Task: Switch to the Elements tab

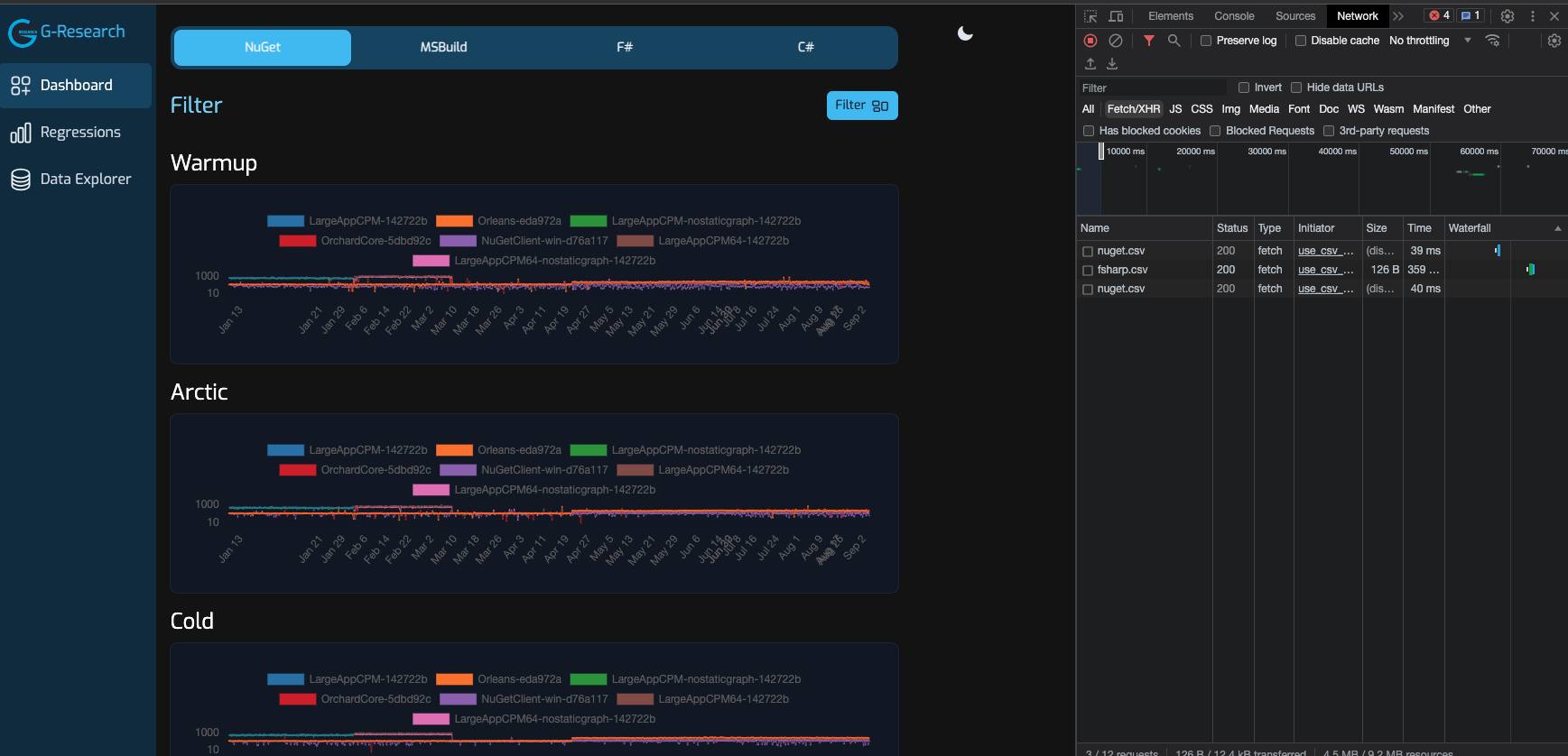Action: 1171,16
